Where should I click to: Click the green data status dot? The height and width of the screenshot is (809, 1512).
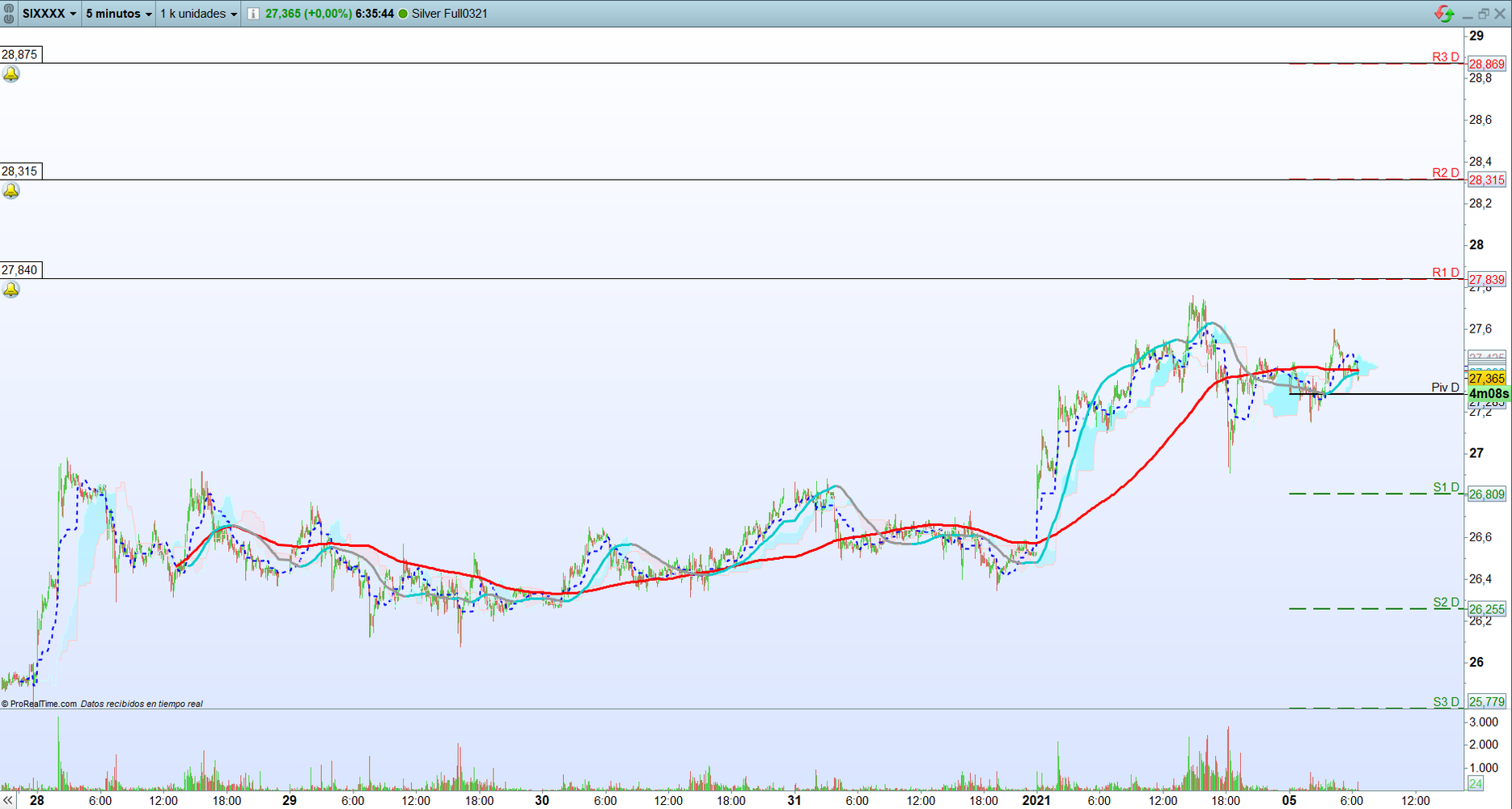pyautogui.click(x=403, y=14)
